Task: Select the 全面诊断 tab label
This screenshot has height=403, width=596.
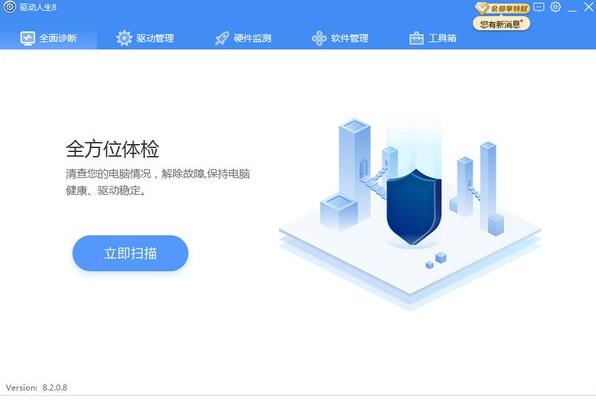Action: (58, 38)
